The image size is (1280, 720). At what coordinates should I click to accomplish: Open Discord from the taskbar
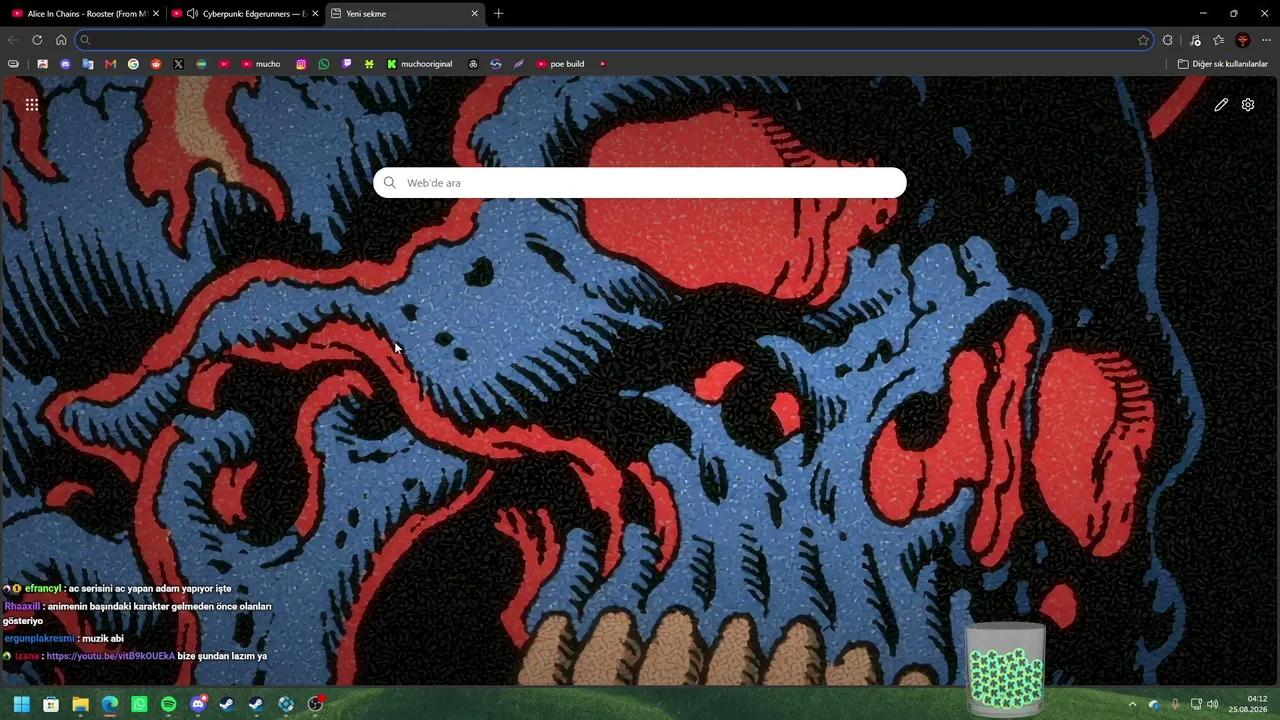point(198,704)
